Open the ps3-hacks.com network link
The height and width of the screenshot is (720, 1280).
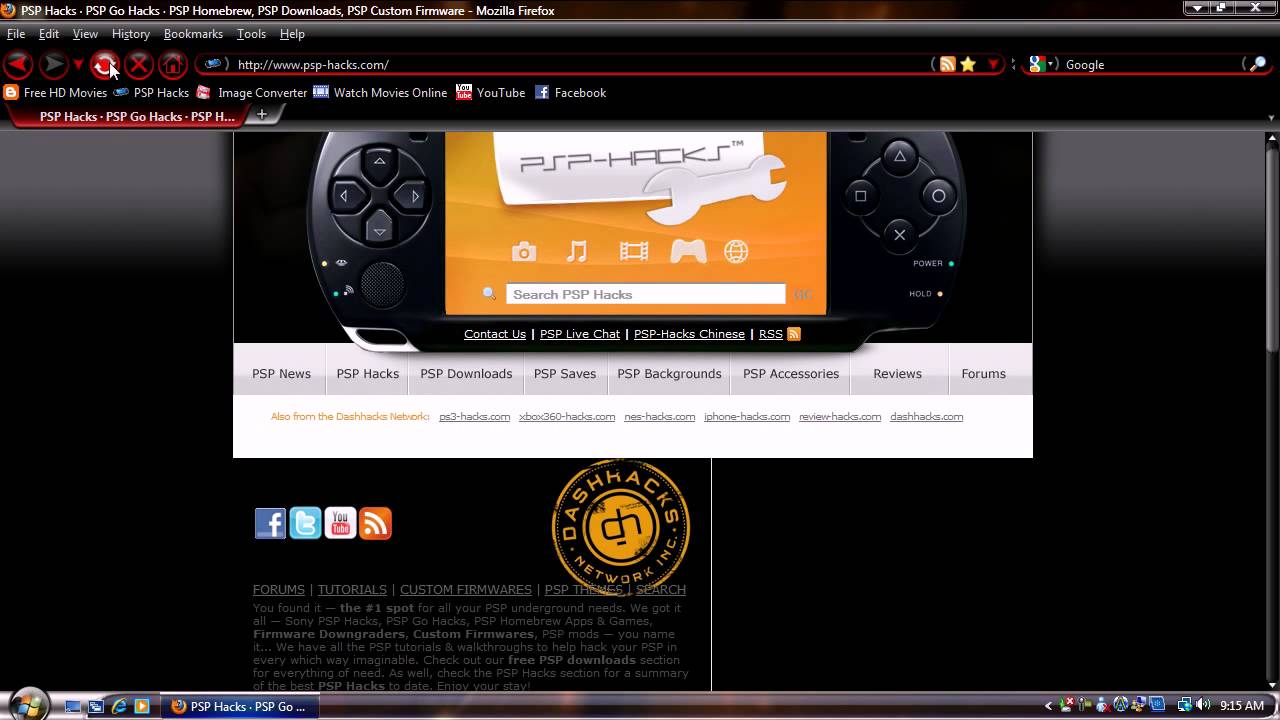click(x=474, y=417)
